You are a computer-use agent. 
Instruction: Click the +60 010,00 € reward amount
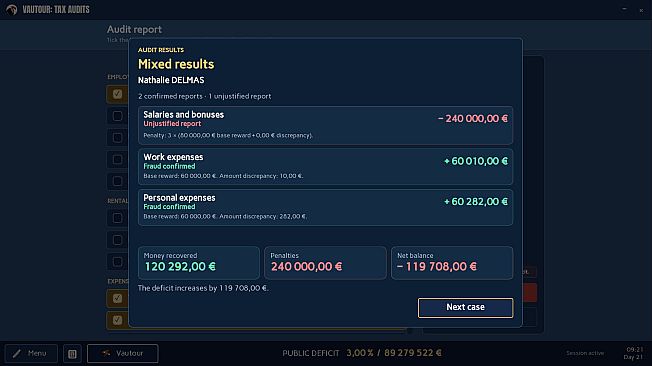click(x=476, y=161)
